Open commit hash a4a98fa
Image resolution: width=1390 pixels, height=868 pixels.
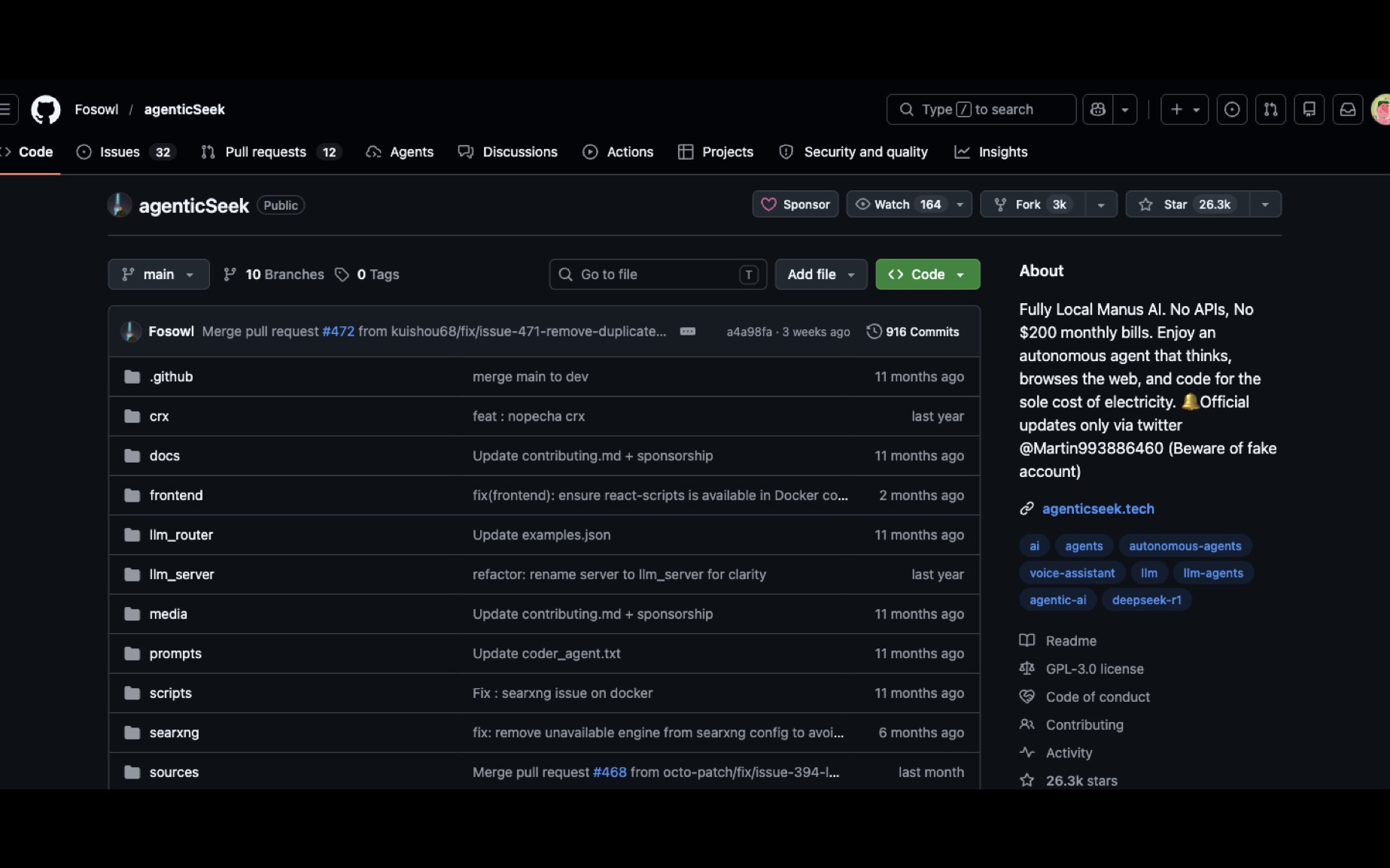pyautogui.click(x=749, y=332)
